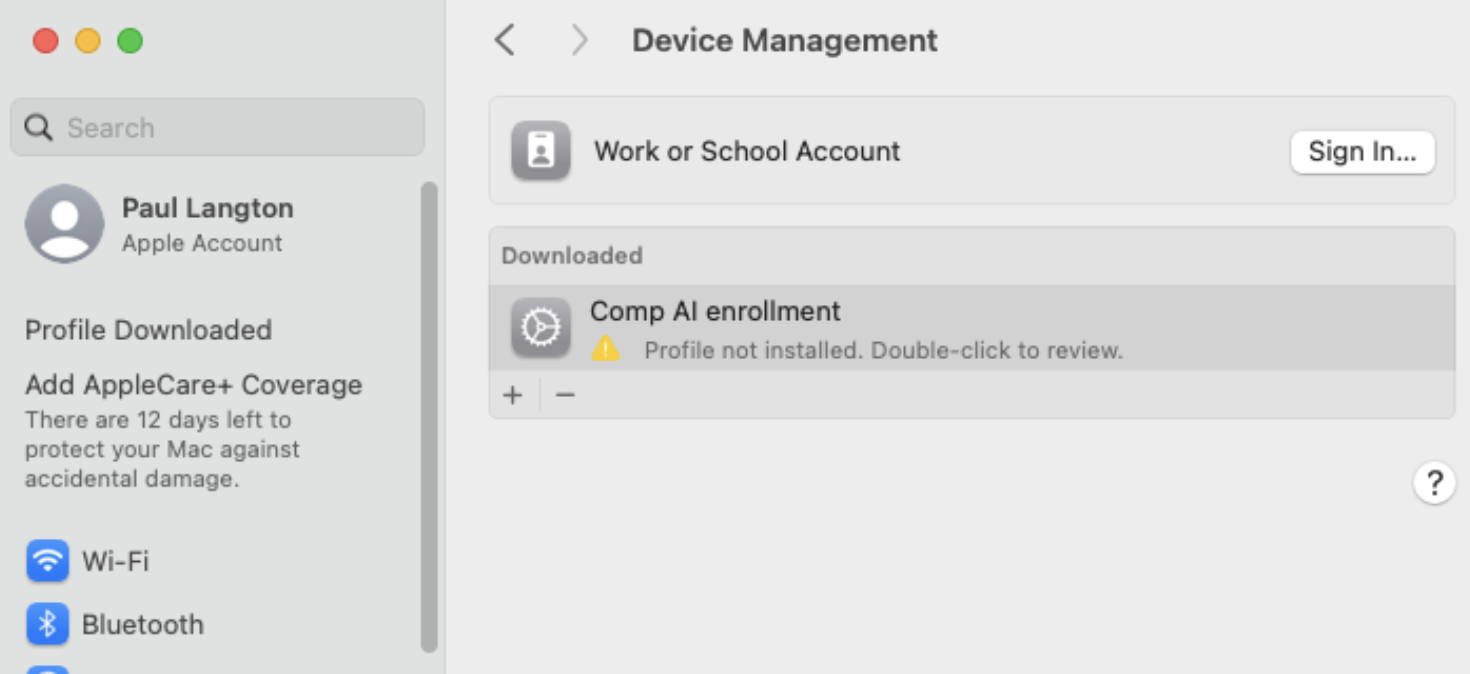
Task: Click the Work or School Account badge icon
Action: 541,151
